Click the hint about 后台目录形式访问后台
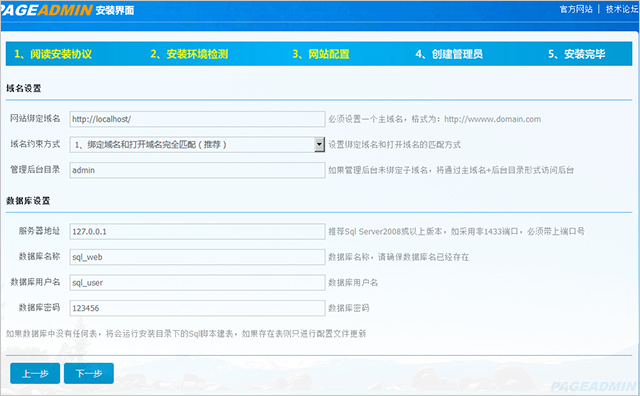The height and width of the screenshot is (396, 640). pyautogui.click(x=451, y=170)
